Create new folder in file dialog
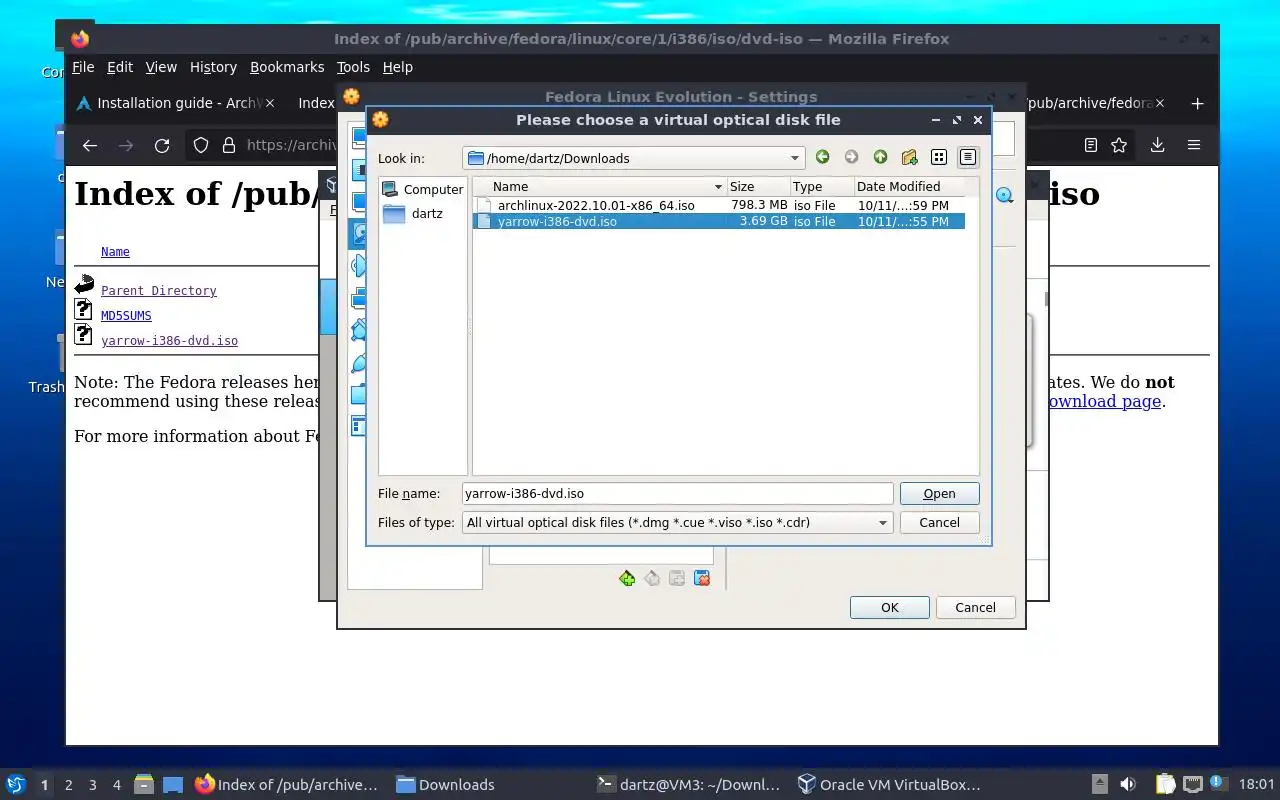This screenshot has height=800, width=1280. pyautogui.click(x=909, y=157)
